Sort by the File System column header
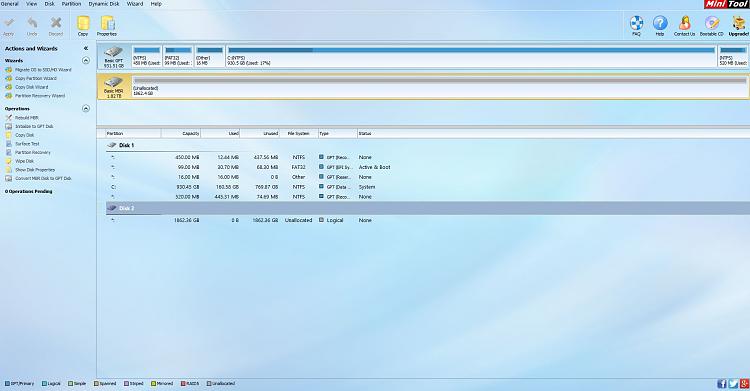Screen dimensions: 750x391 tap(299, 134)
